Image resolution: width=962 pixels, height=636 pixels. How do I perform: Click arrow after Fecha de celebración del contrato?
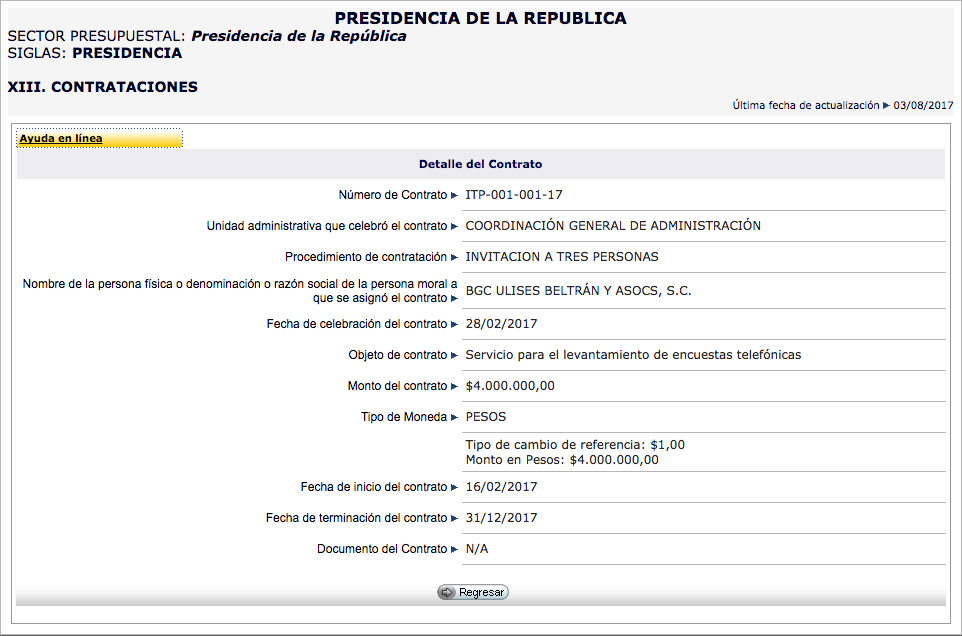454,324
